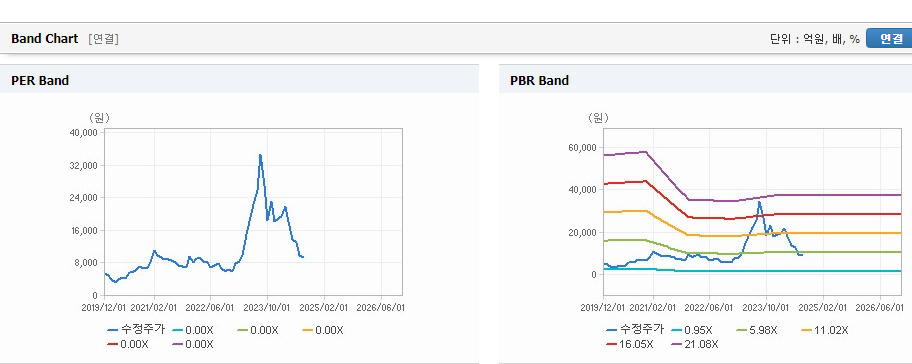The height and width of the screenshot is (364, 912).
Task: Toggle the 21.08X legend series
Action: point(694,344)
